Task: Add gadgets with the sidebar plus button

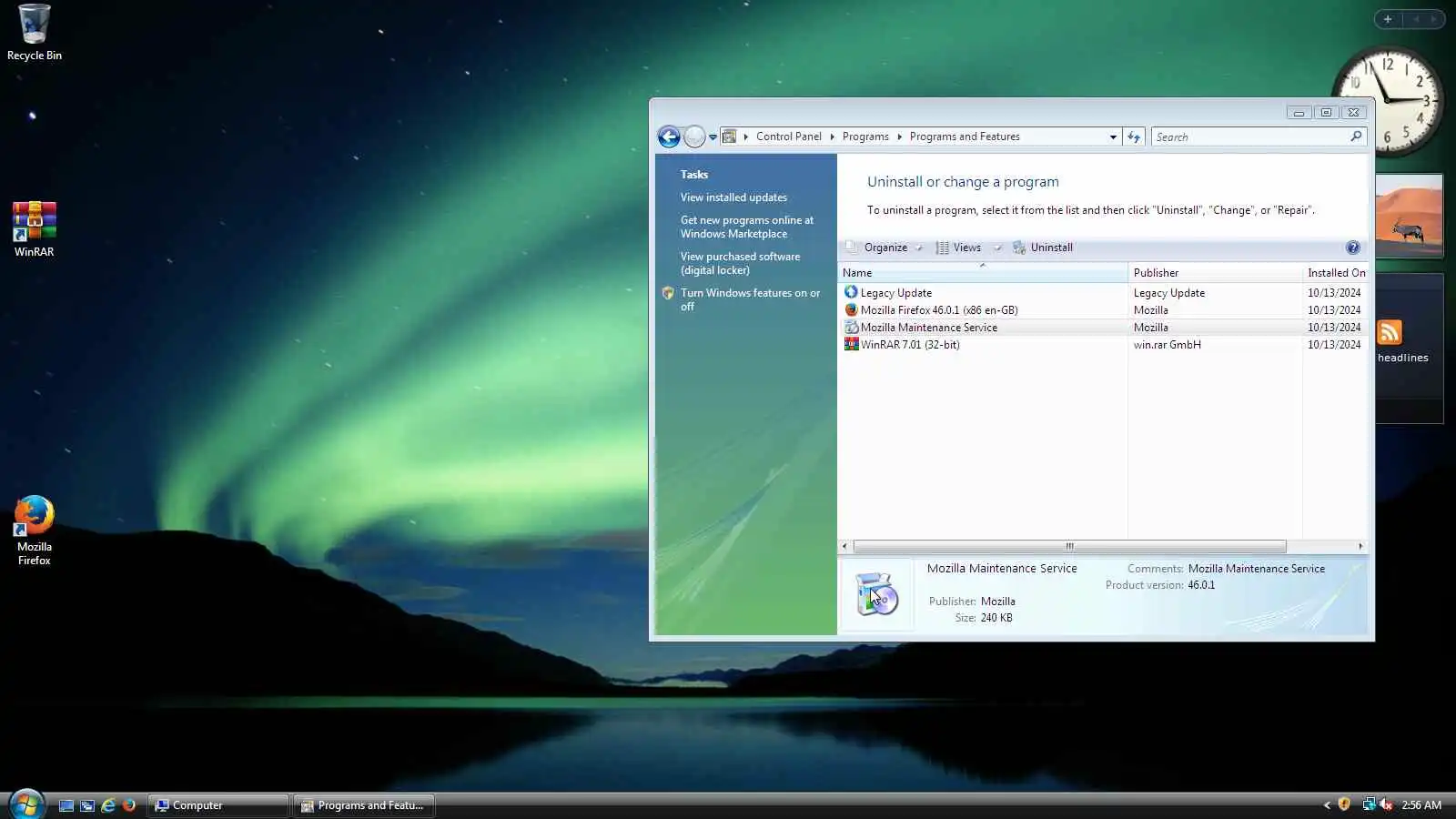Action: point(1388,19)
